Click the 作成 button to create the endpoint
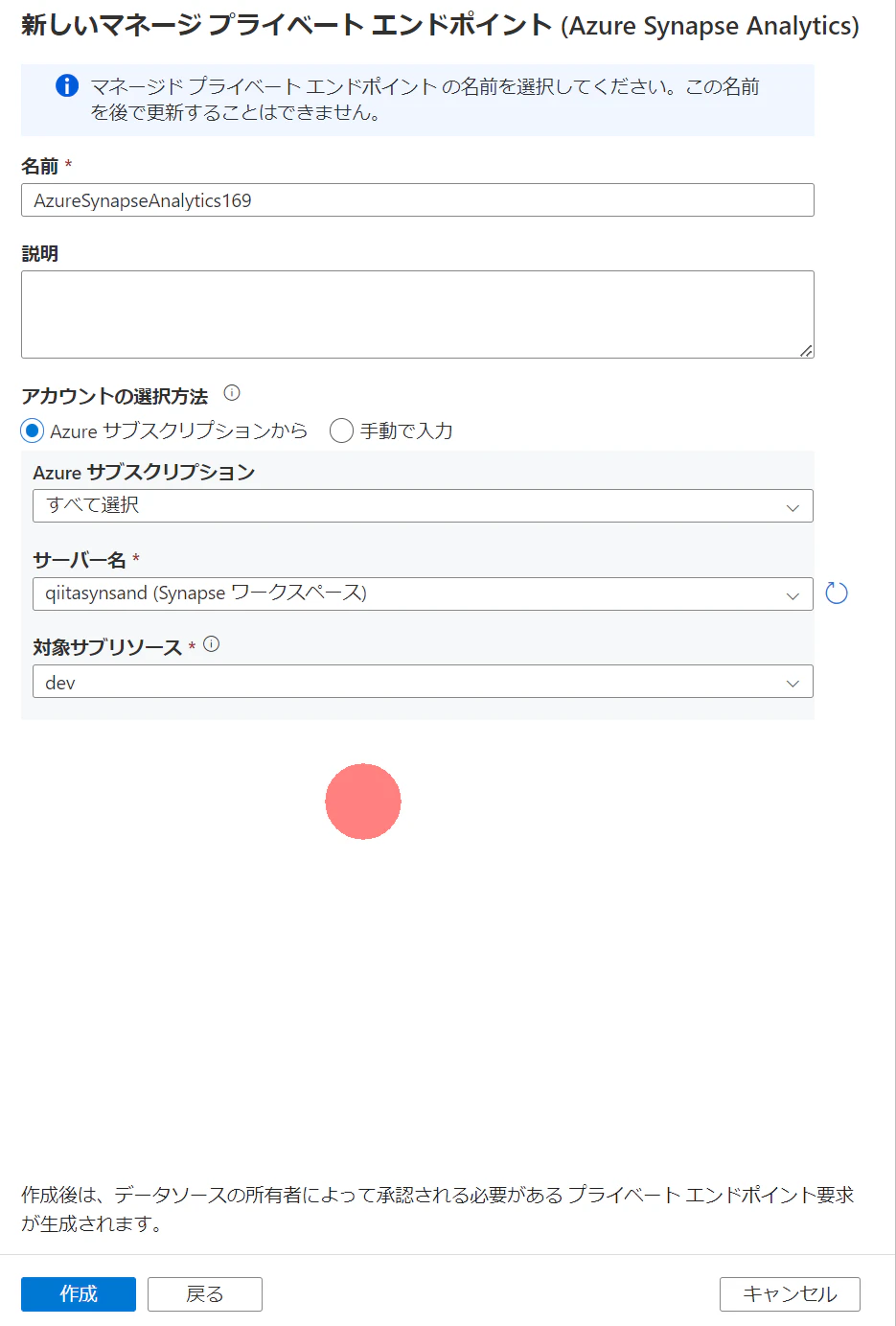The image size is (896, 1326). pyautogui.click(x=78, y=1293)
